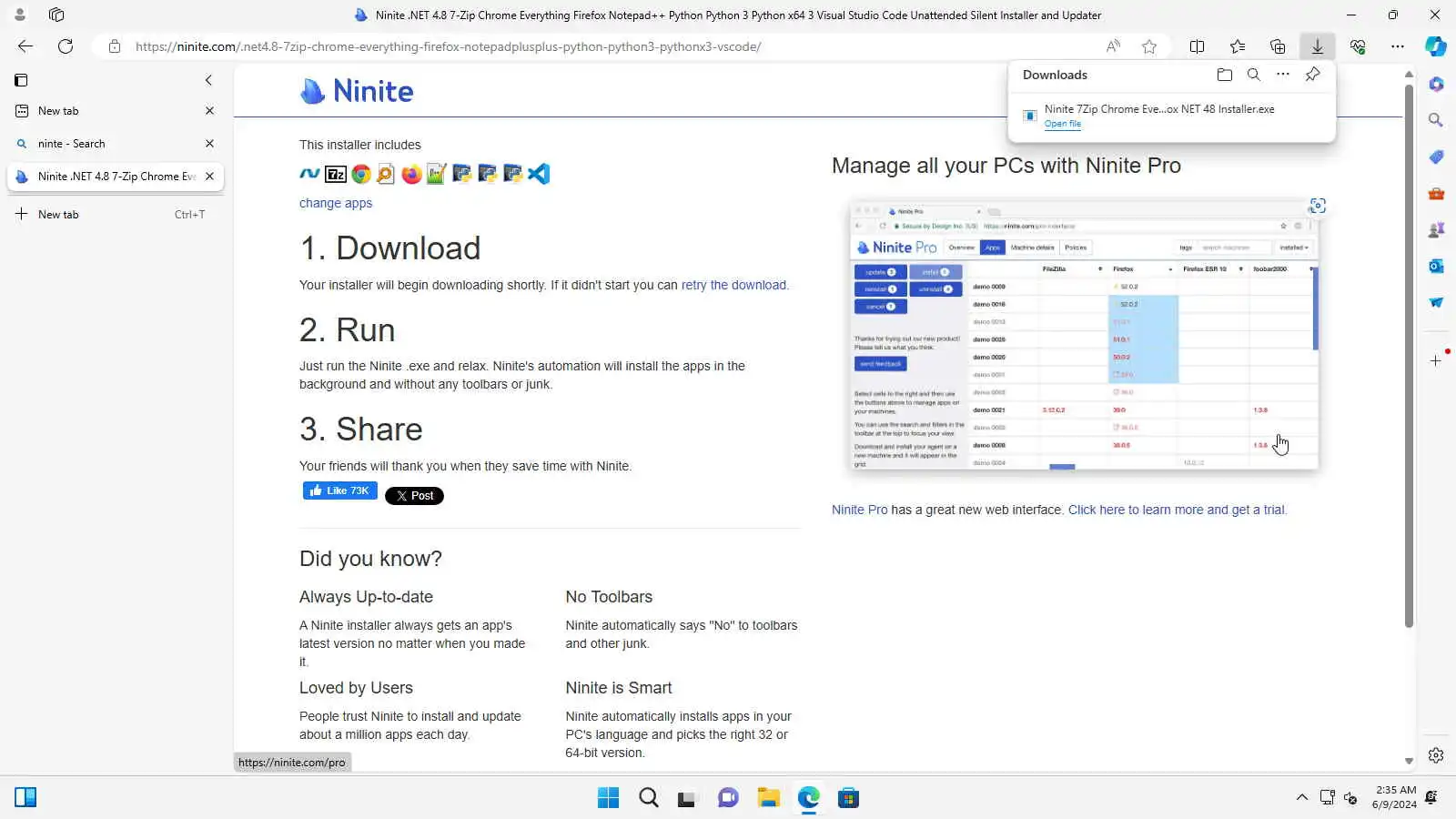Open the 'Ninite Pro' text link
Screen dimensions: 1456x819
pyautogui.click(x=859, y=510)
